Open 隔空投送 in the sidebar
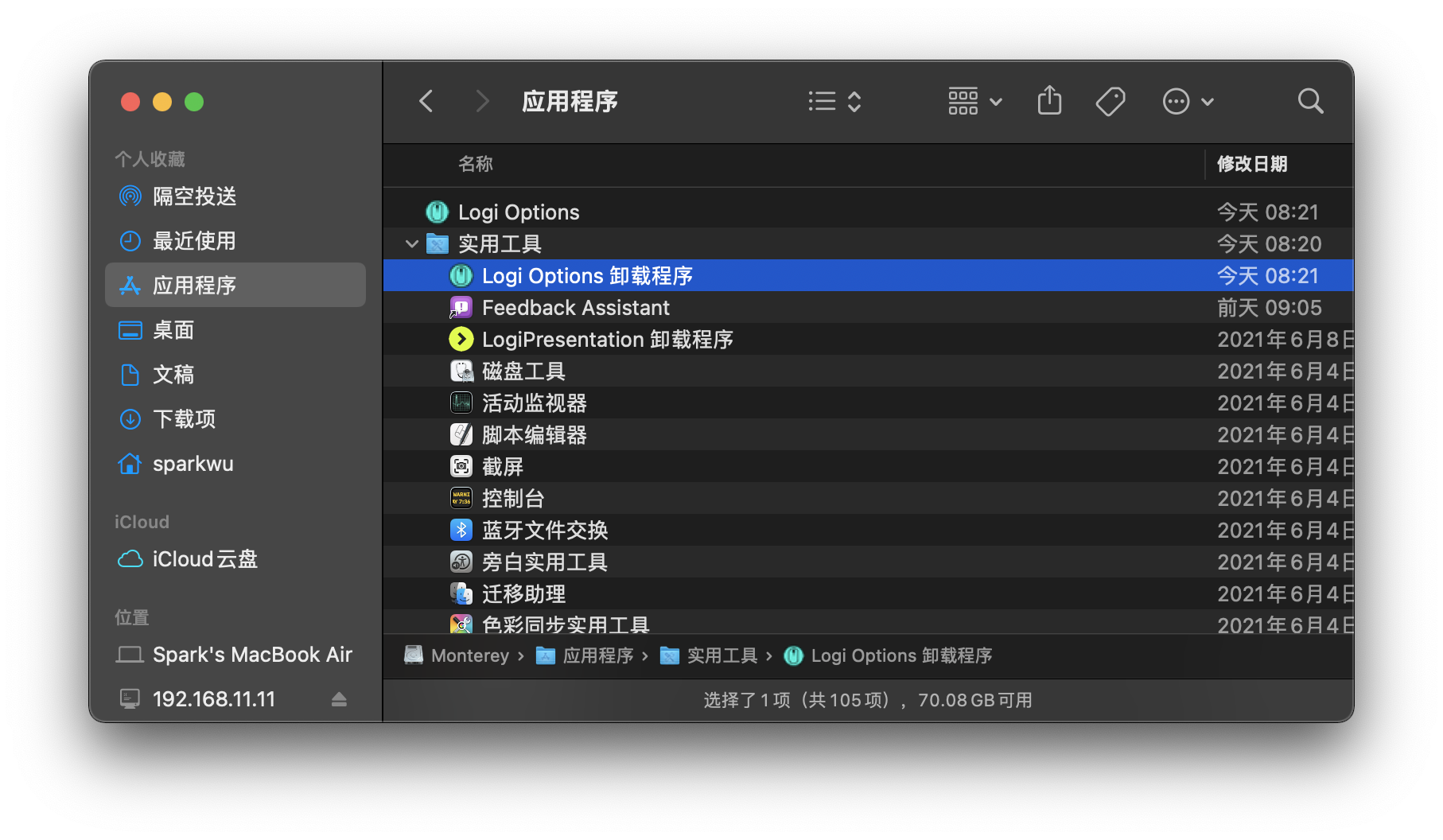 (x=194, y=196)
